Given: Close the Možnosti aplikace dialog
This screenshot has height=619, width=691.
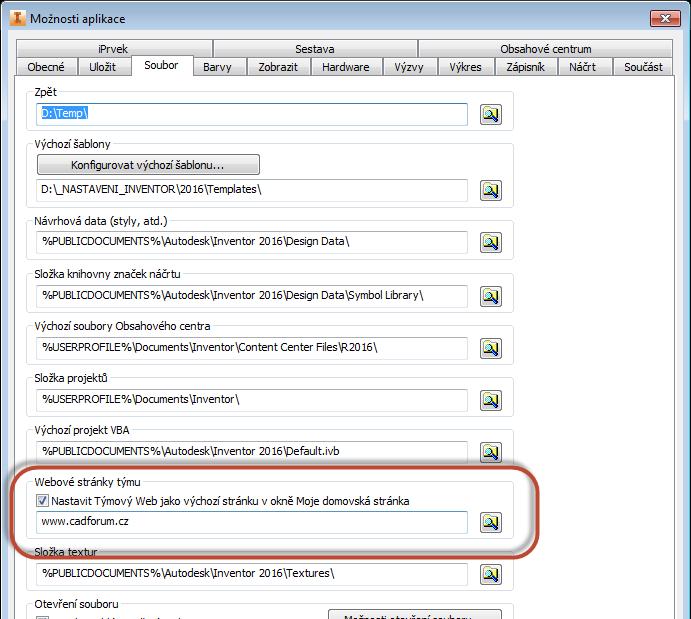Looking at the screenshot, I should pos(665,19).
